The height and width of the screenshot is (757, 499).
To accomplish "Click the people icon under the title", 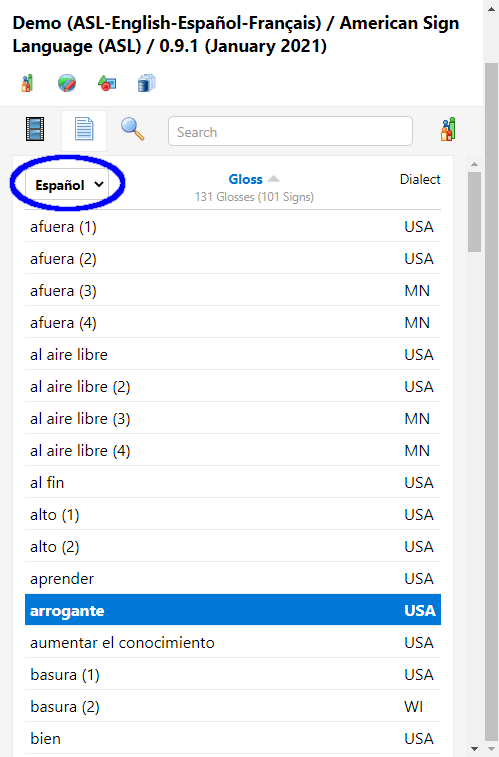I will (x=27, y=83).
